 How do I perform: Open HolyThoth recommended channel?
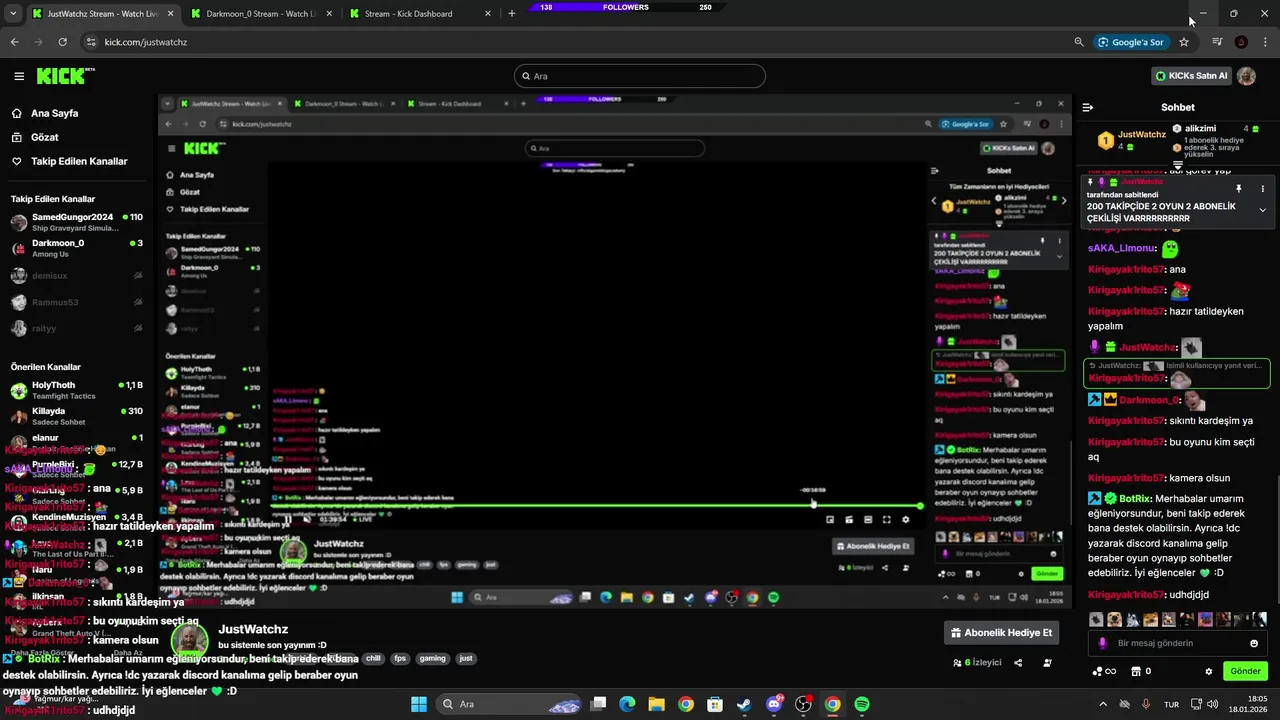point(77,390)
